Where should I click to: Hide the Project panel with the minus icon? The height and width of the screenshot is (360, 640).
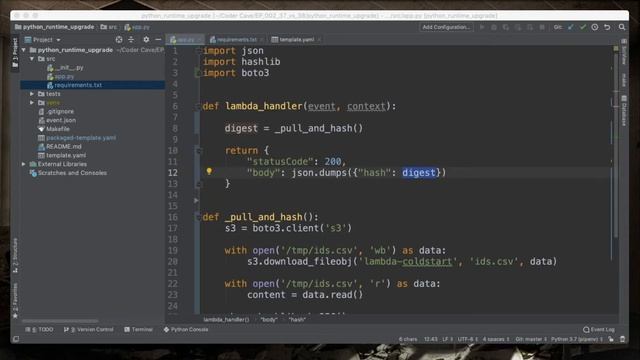[x=158, y=40]
